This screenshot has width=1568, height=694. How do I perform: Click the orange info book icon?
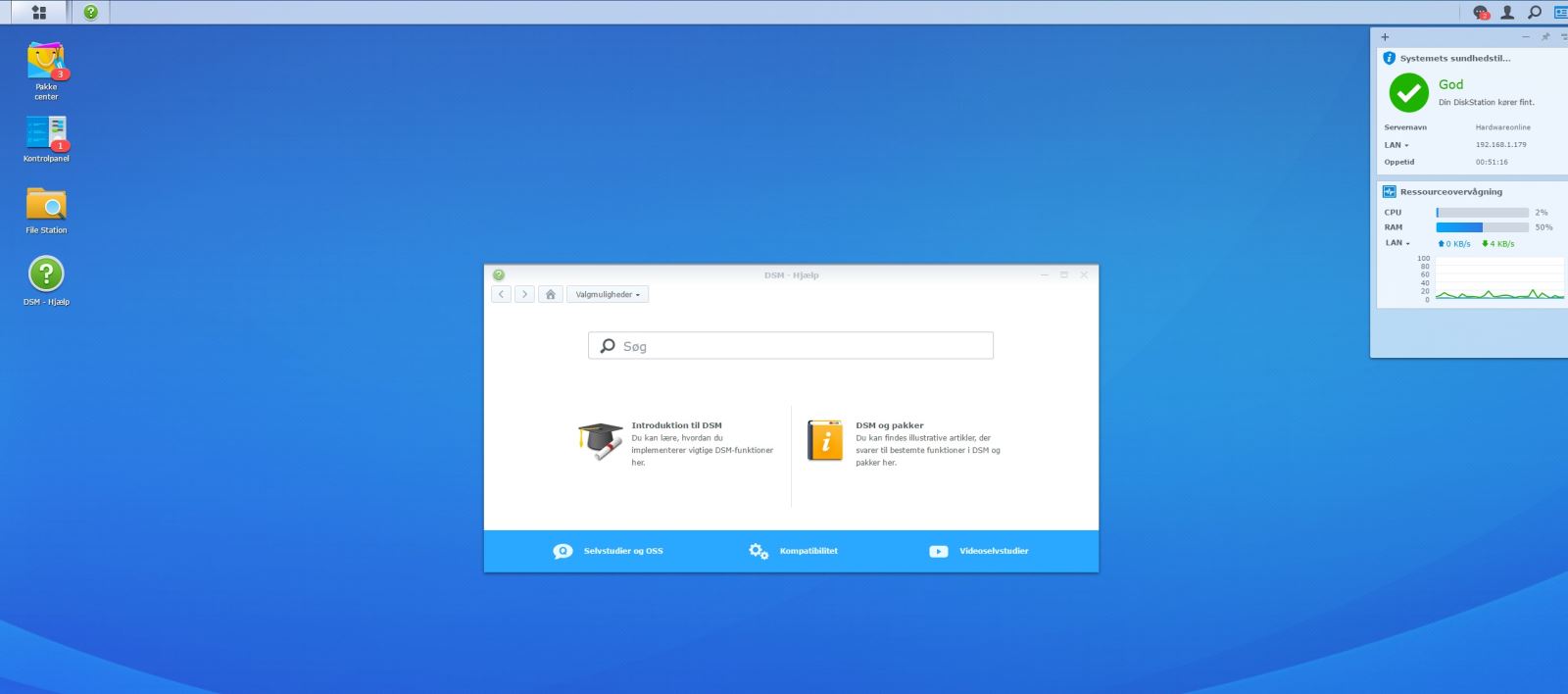pyautogui.click(x=825, y=440)
